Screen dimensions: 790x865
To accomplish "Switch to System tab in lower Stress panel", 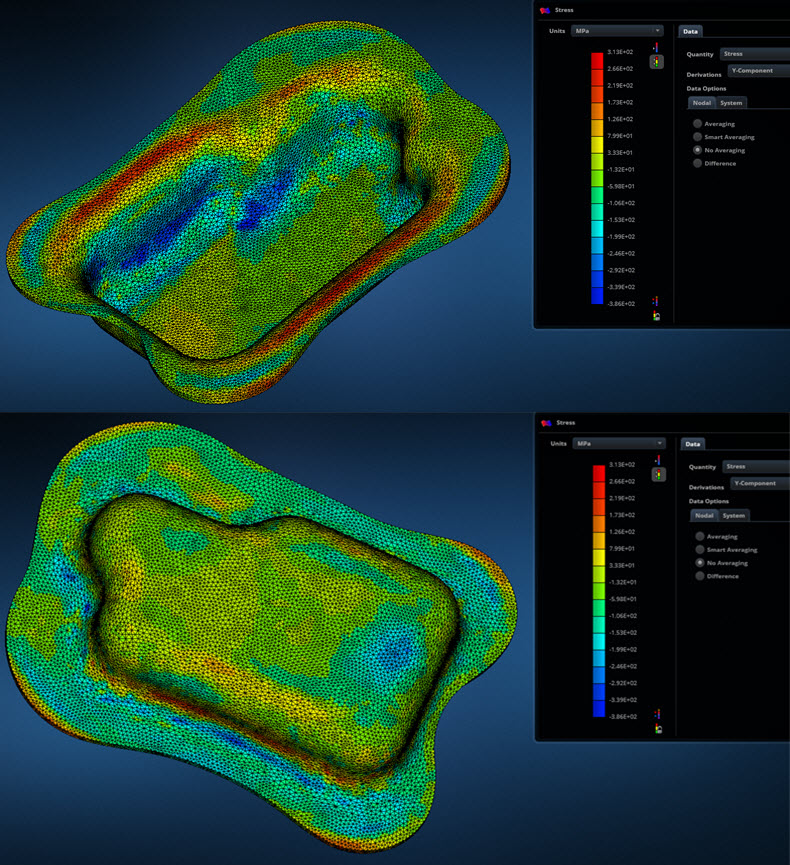I will click(734, 515).
